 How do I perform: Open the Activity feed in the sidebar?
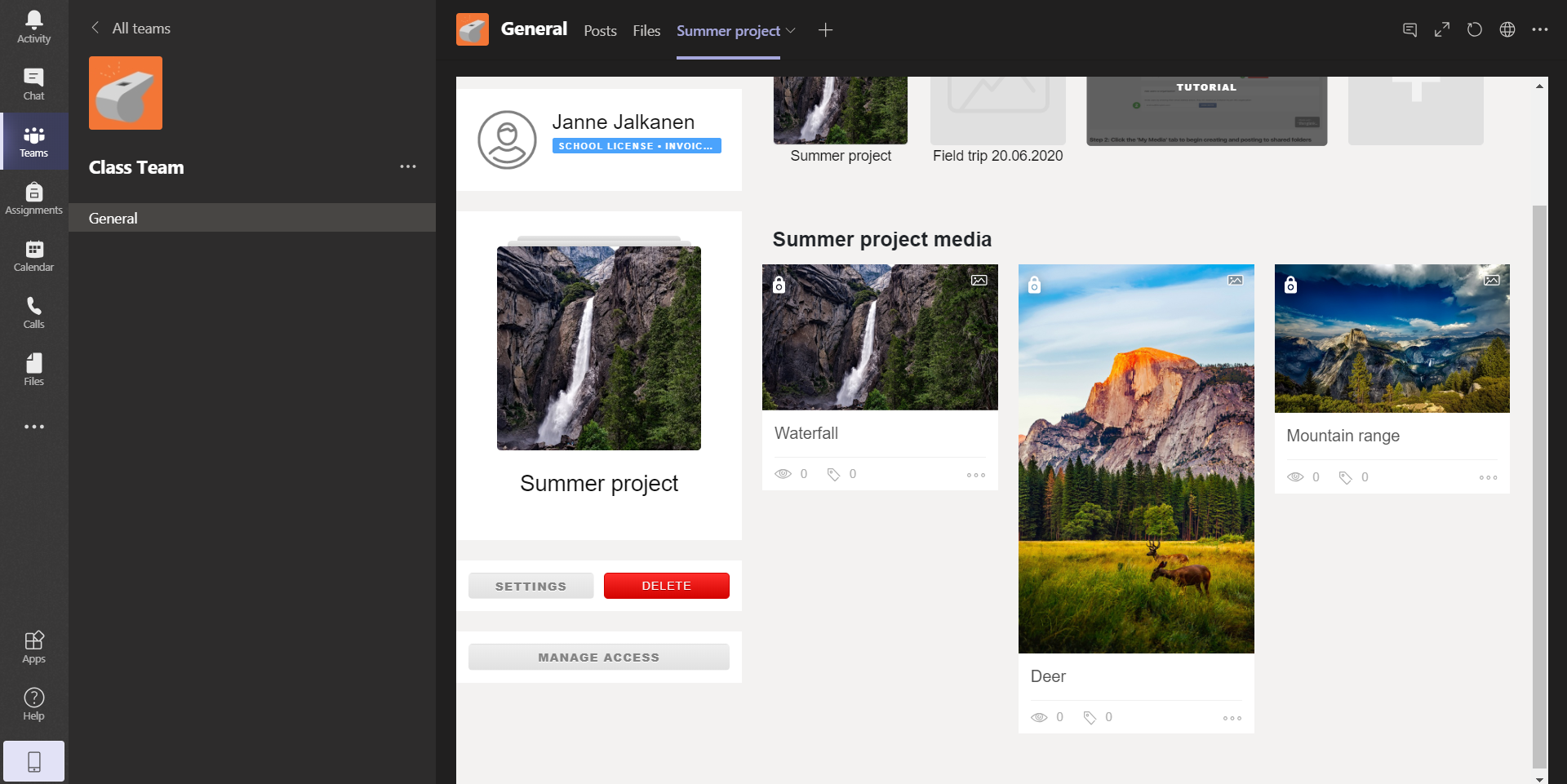tap(33, 24)
